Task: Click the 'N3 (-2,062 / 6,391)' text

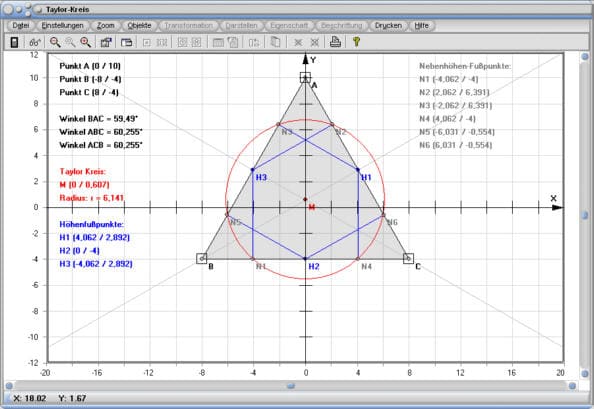Action: coord(455,106)
